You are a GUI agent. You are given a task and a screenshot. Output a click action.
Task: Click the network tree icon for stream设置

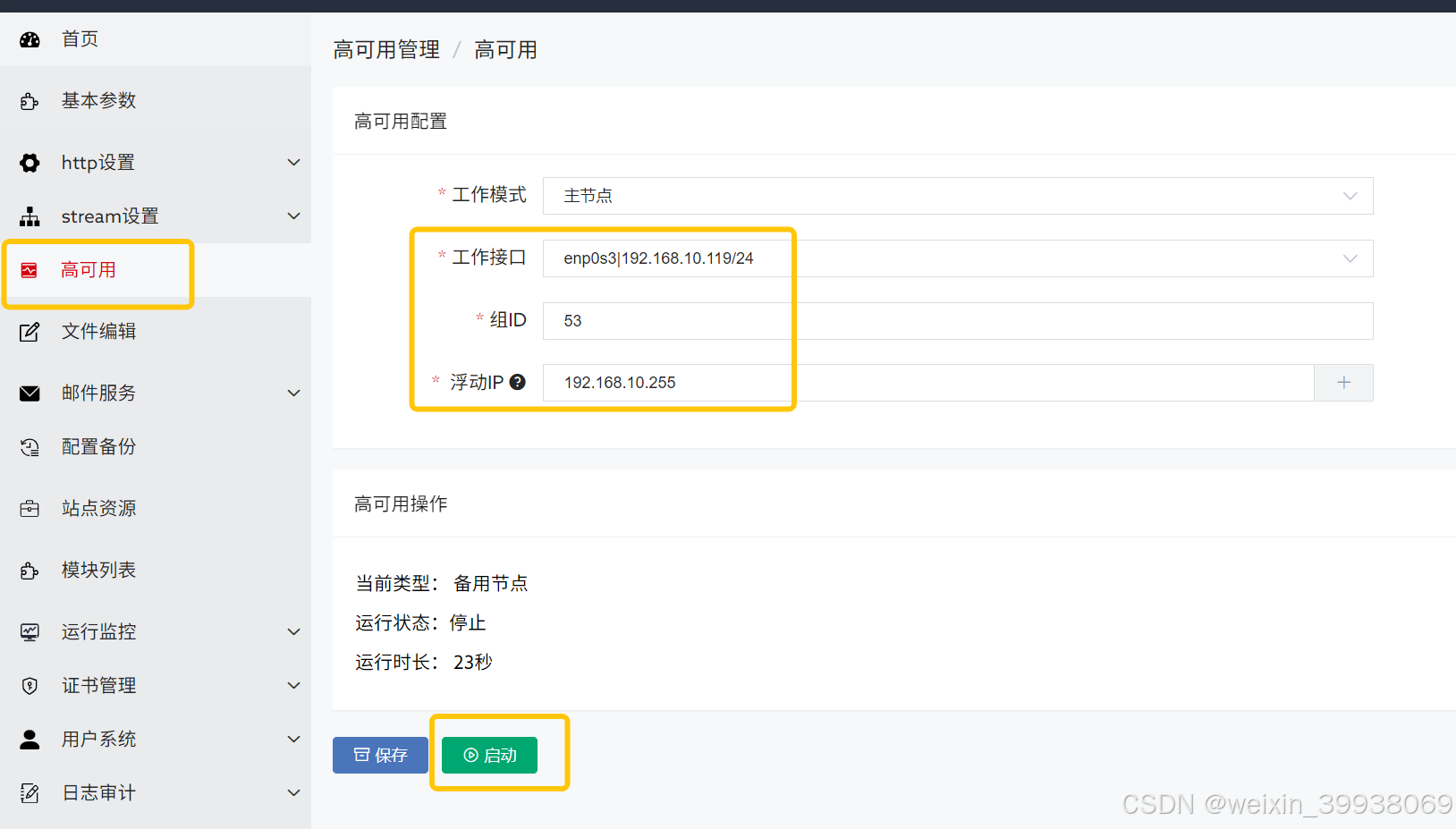[x=30, y=216]
